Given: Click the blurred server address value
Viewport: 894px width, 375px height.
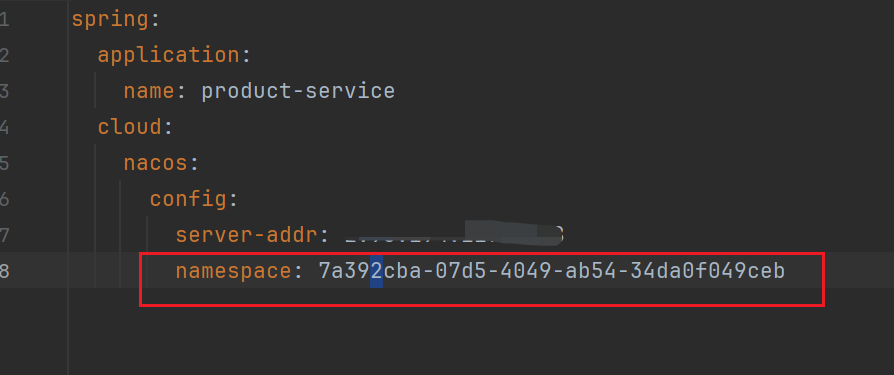Looking at the screenshot, I should pyautogui.click(x=454, y=234).
